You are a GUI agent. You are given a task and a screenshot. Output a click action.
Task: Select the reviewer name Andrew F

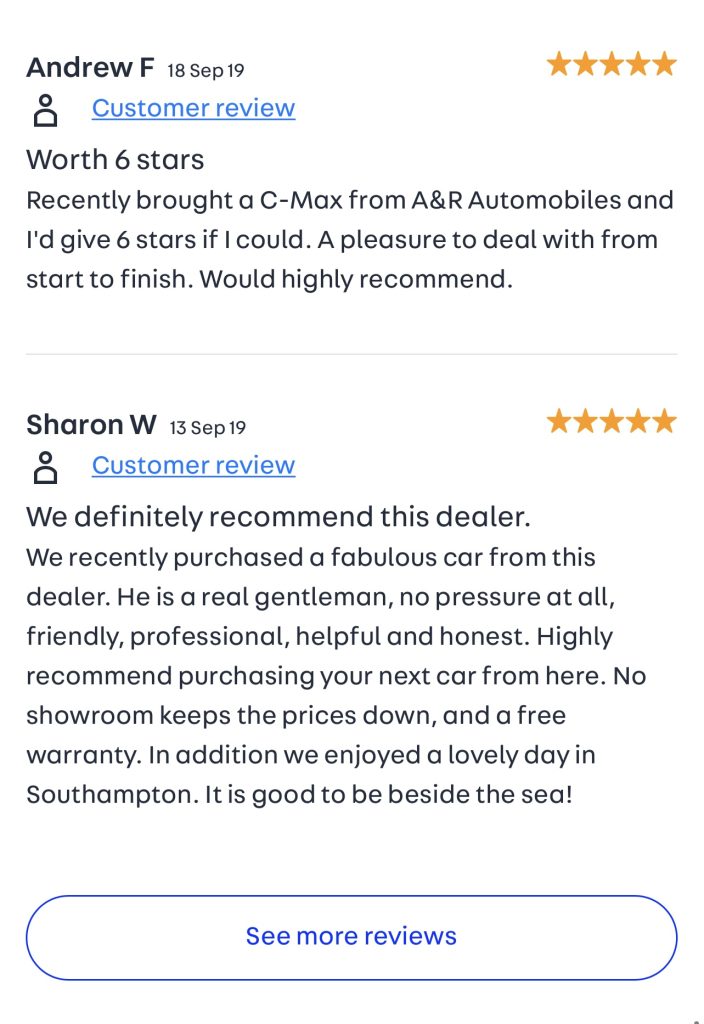click(90, 68)
